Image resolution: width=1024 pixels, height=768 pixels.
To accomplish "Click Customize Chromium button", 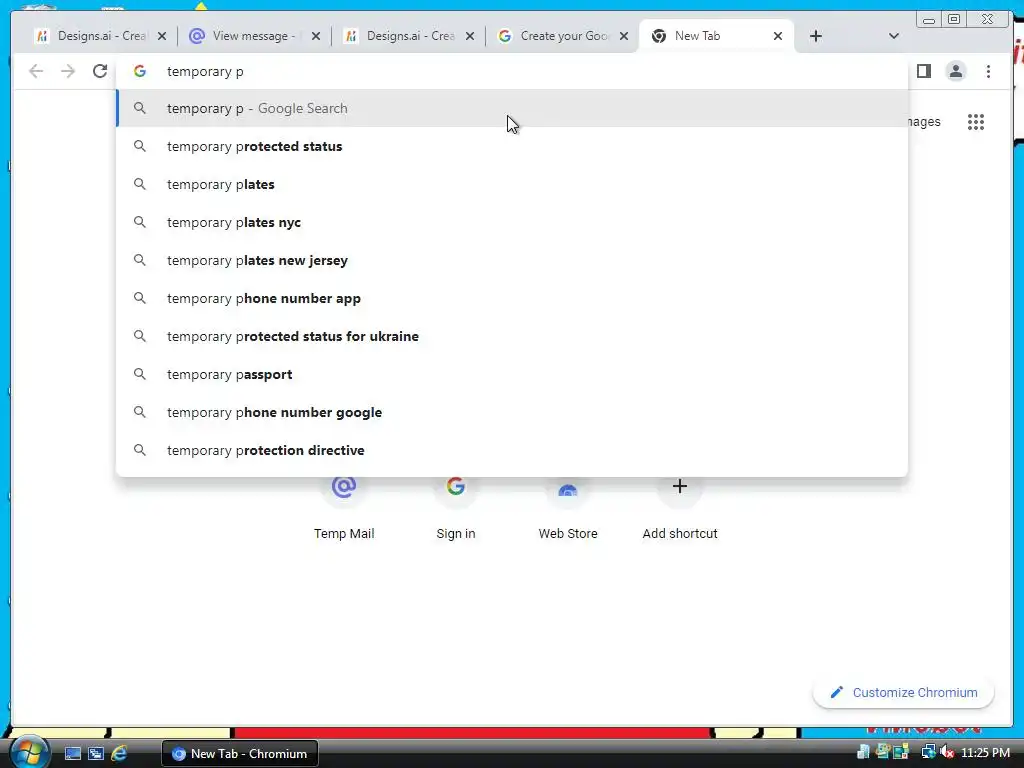I will point(903,692).
